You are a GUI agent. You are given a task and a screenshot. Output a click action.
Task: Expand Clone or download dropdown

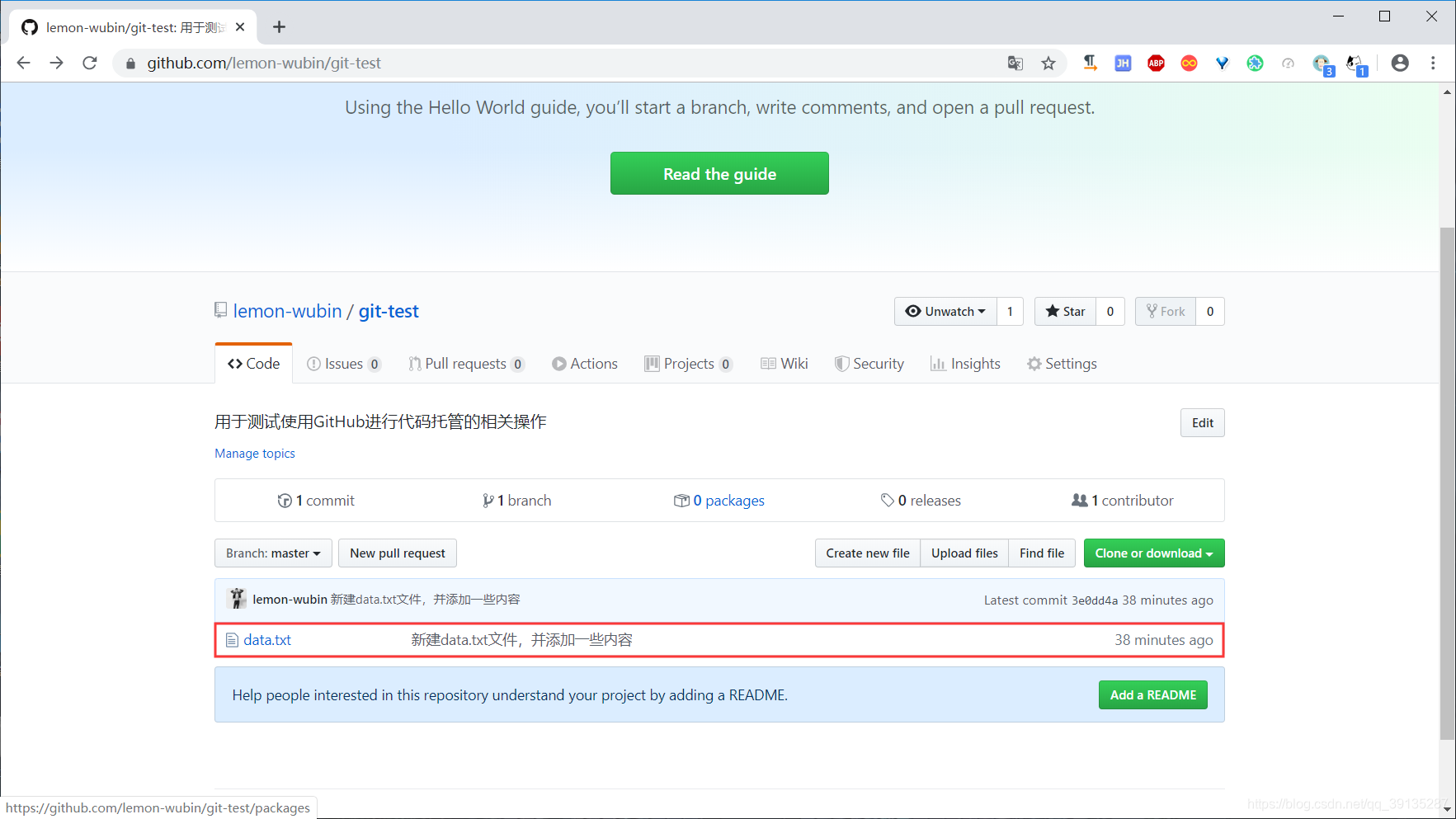(x=1154, y=553)
